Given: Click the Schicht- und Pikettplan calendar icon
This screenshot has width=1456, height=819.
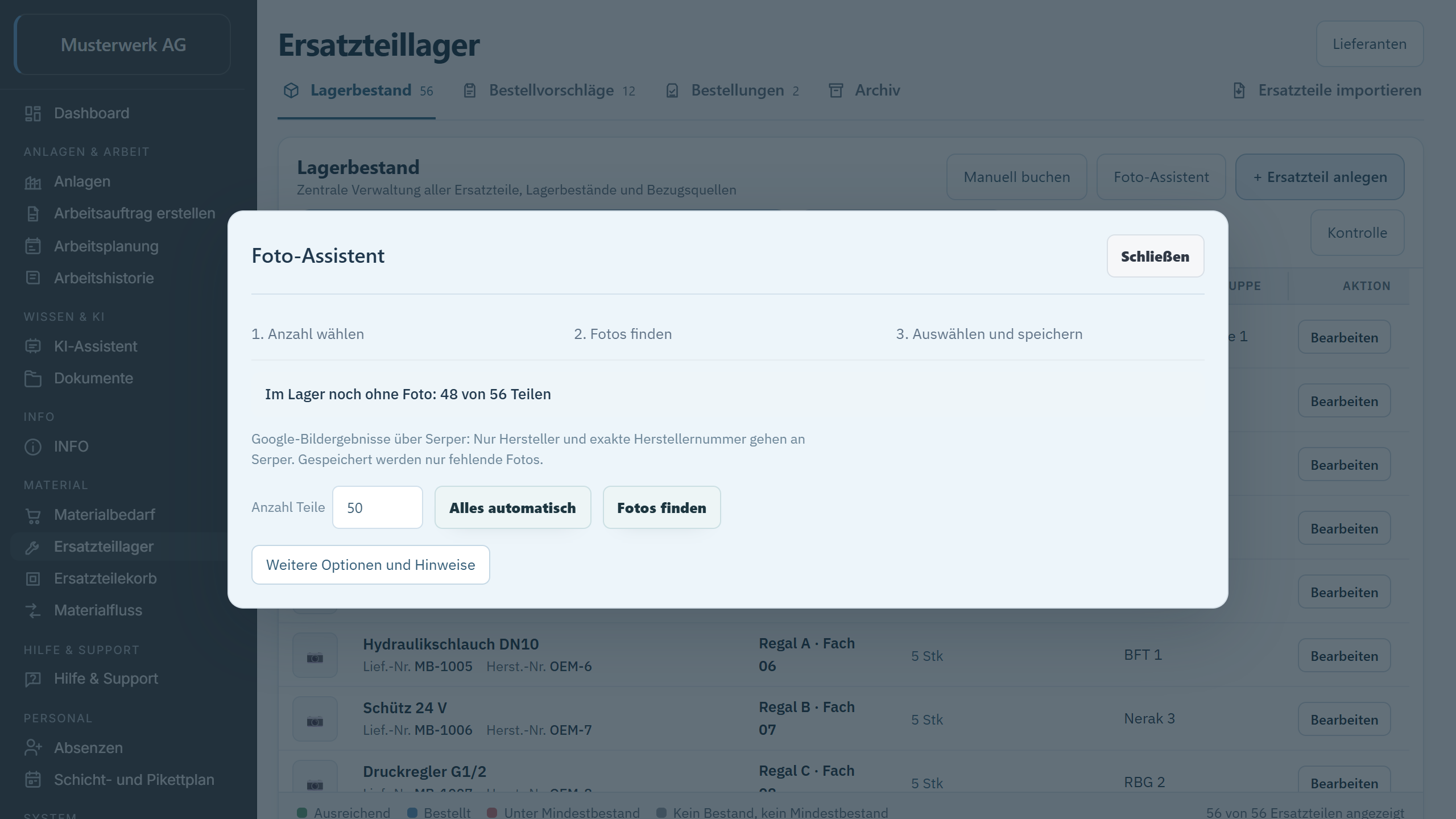Looking at the screenshot, I should coord(33,780).
